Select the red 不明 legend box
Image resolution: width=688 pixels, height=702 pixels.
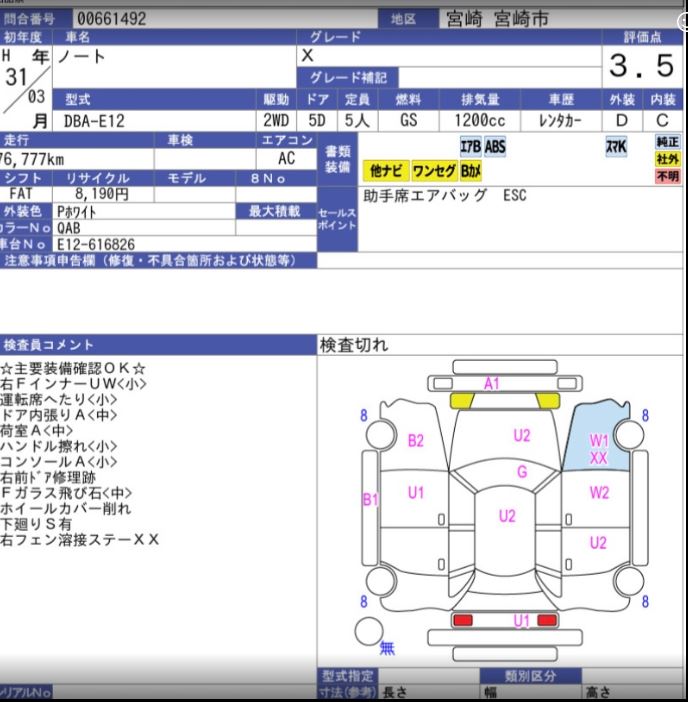click(667, 176)
